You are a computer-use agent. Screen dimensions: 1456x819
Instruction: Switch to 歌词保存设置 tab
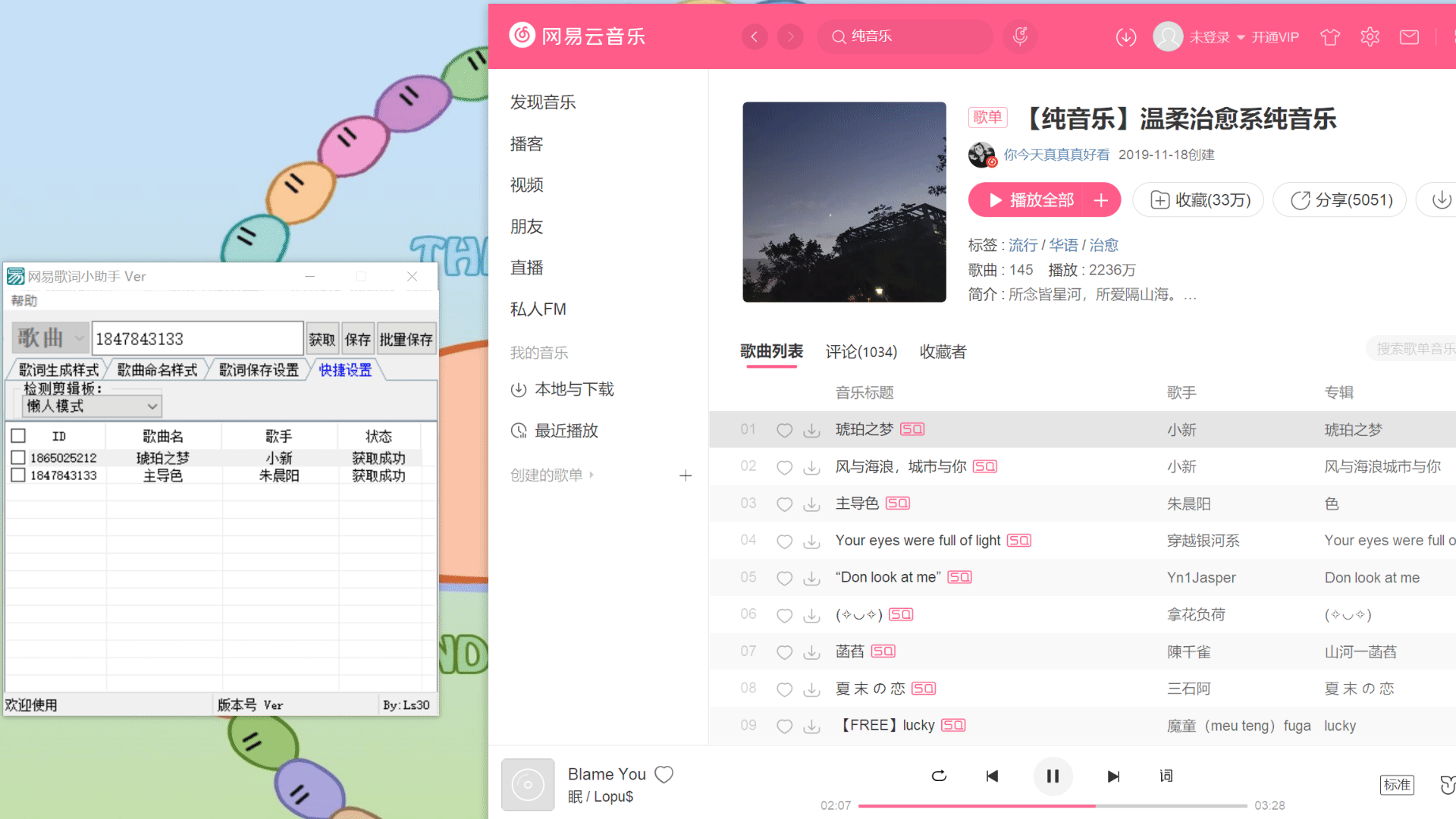click(x=259, y=370)
